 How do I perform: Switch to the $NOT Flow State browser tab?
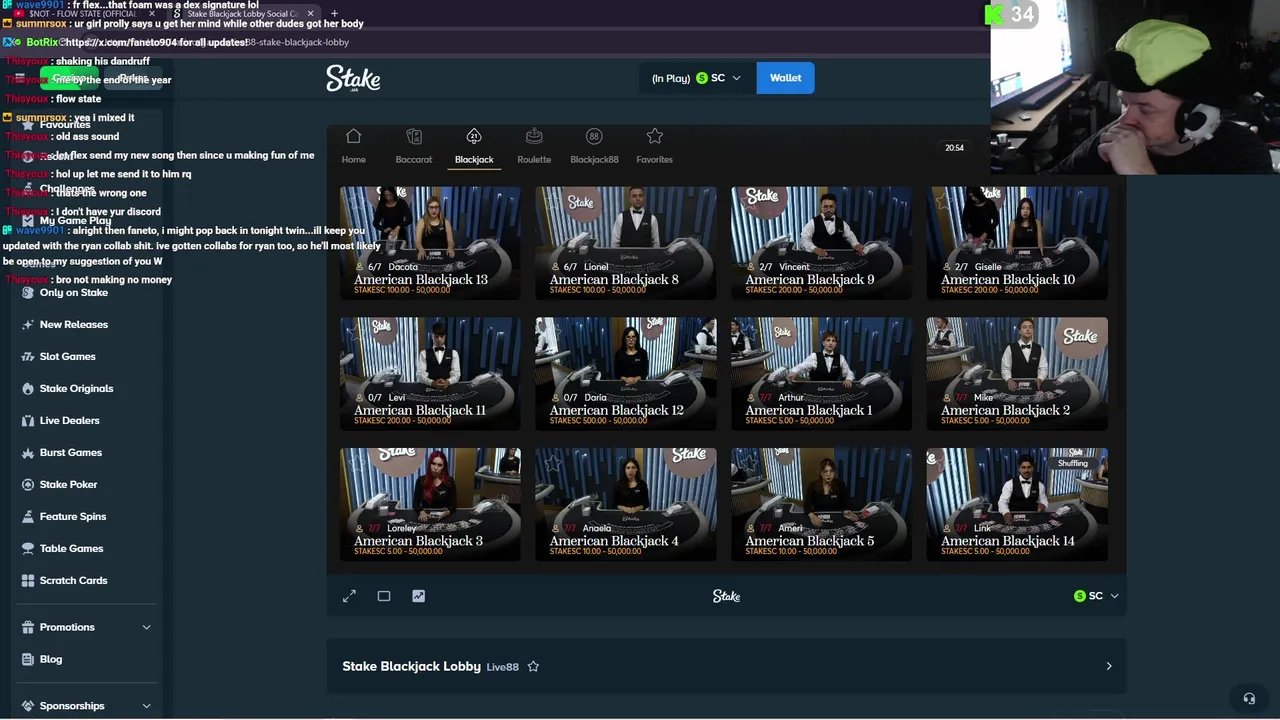[82, 14]
